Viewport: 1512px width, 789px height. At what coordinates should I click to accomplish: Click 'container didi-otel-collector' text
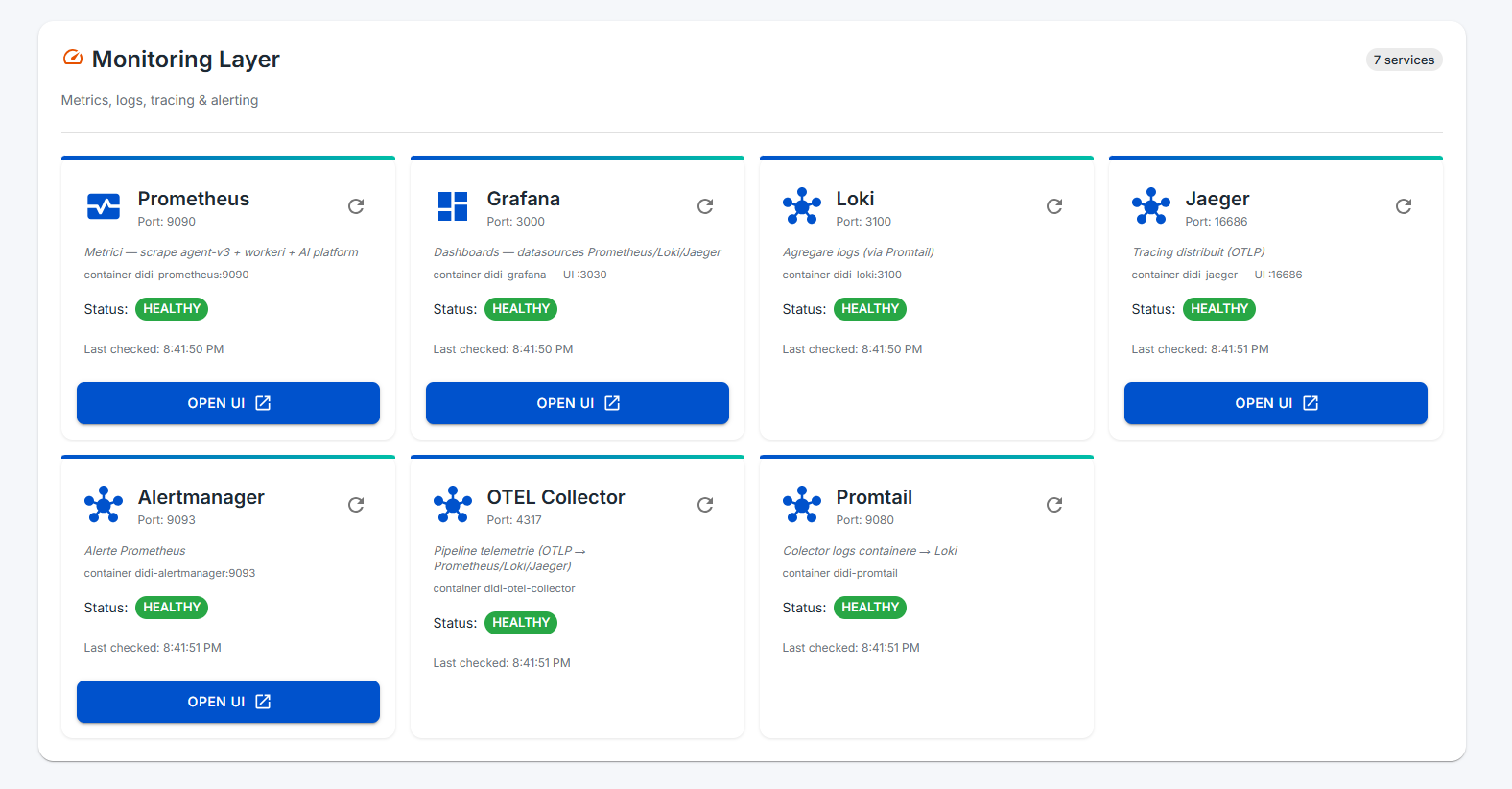pos(505,588)
